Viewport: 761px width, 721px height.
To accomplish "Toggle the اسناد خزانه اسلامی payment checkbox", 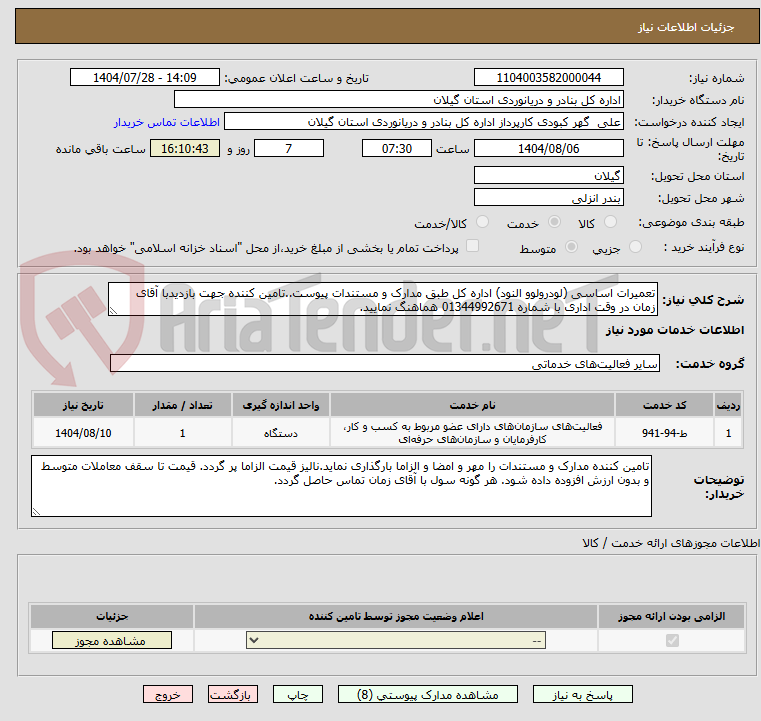I will 472,246.
